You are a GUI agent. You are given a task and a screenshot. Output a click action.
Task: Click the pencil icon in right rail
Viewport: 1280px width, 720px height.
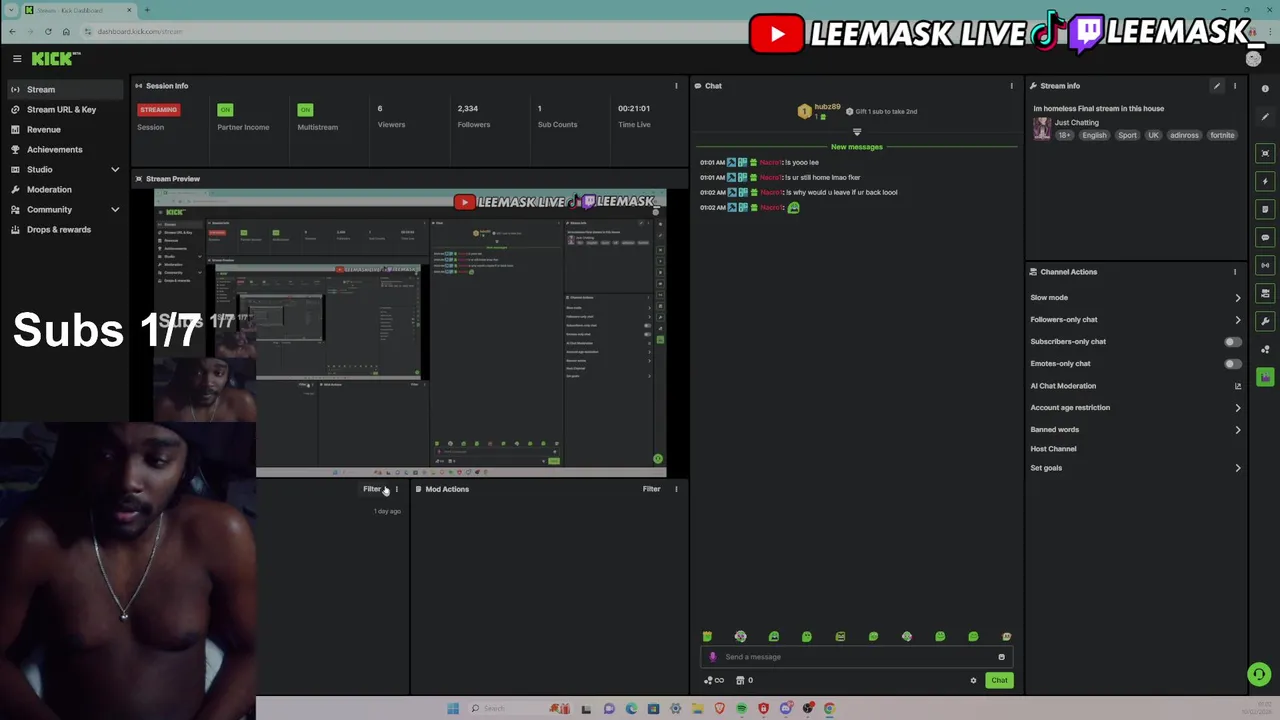[1265, 117]
